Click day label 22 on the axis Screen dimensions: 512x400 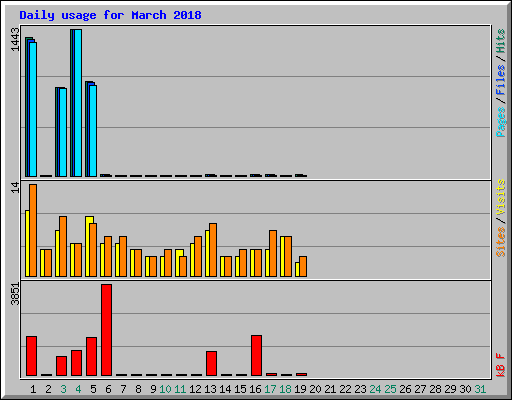tap(345, 389)
